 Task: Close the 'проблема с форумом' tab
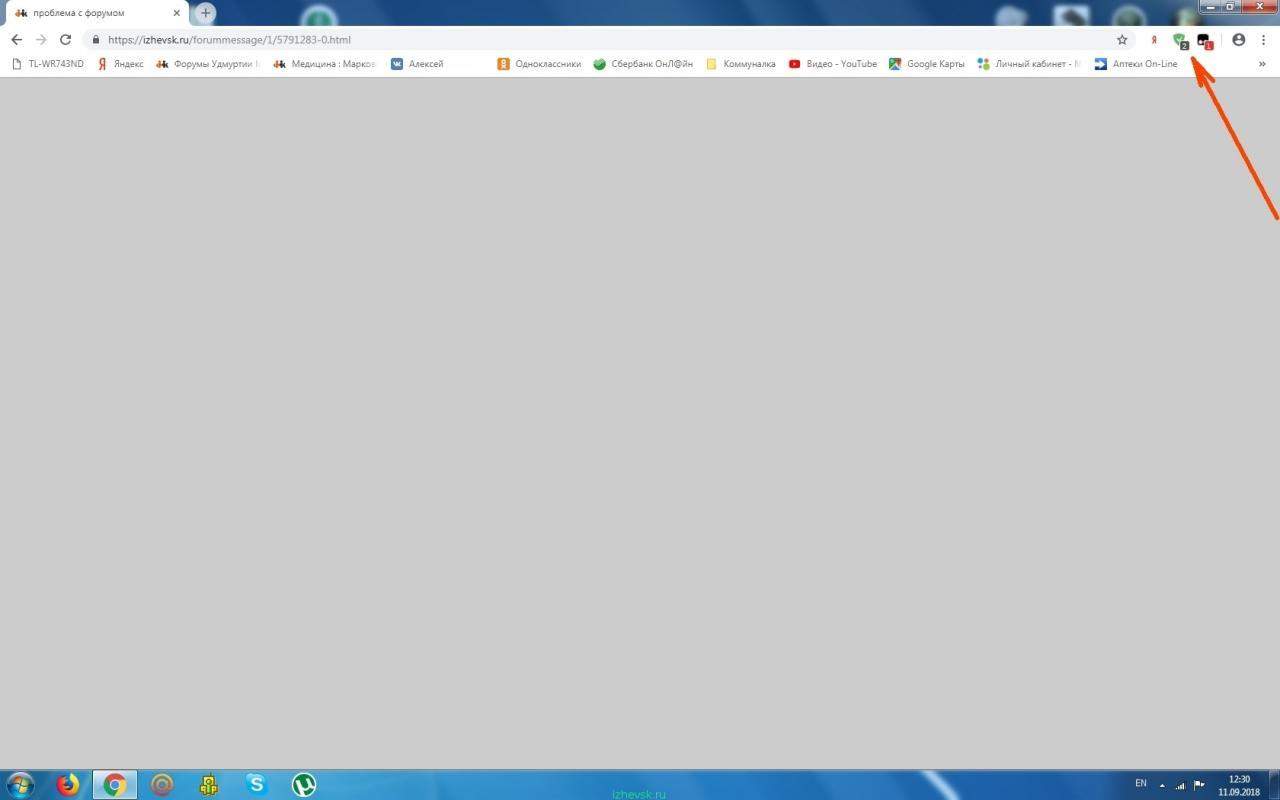point(177,13)
